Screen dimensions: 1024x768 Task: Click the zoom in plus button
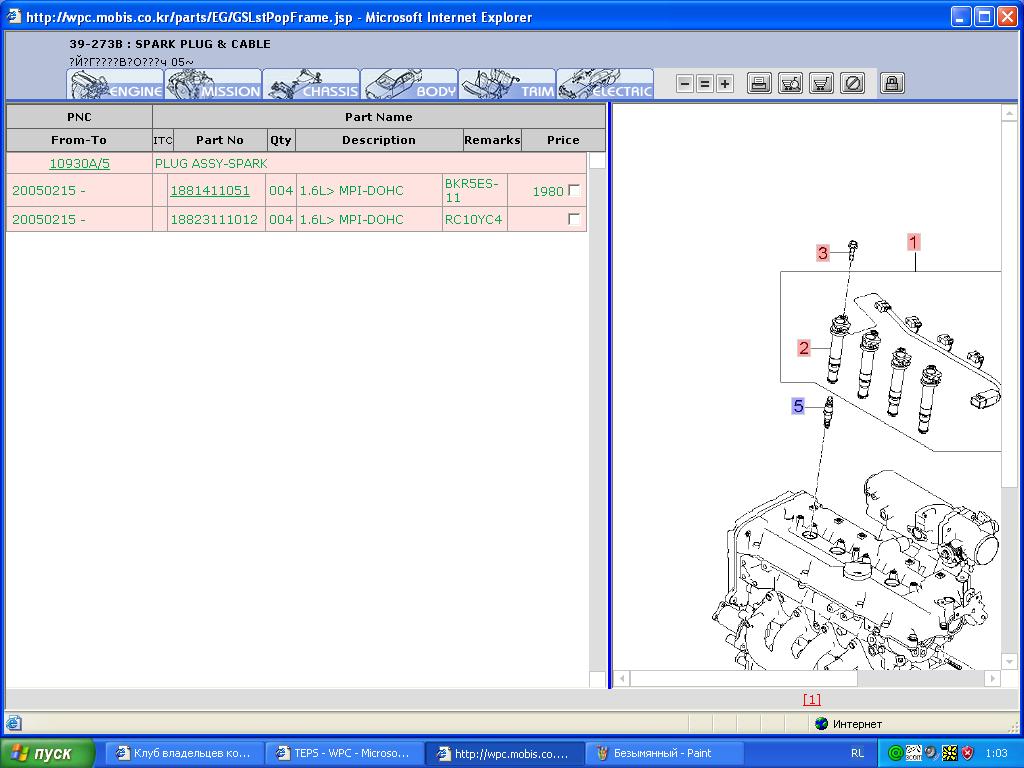coord(725,84)
